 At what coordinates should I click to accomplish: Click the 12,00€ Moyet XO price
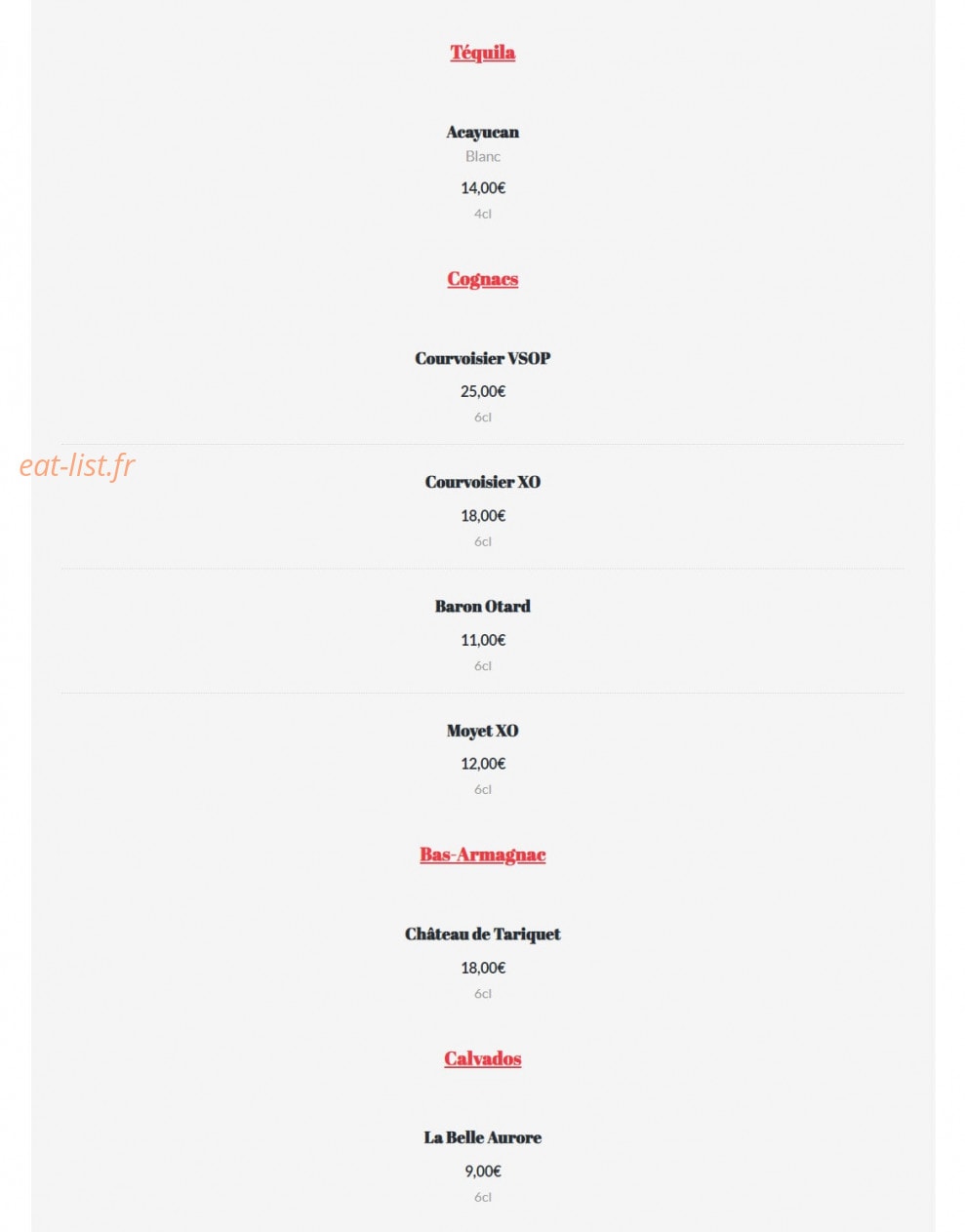(x=482, y=764)
